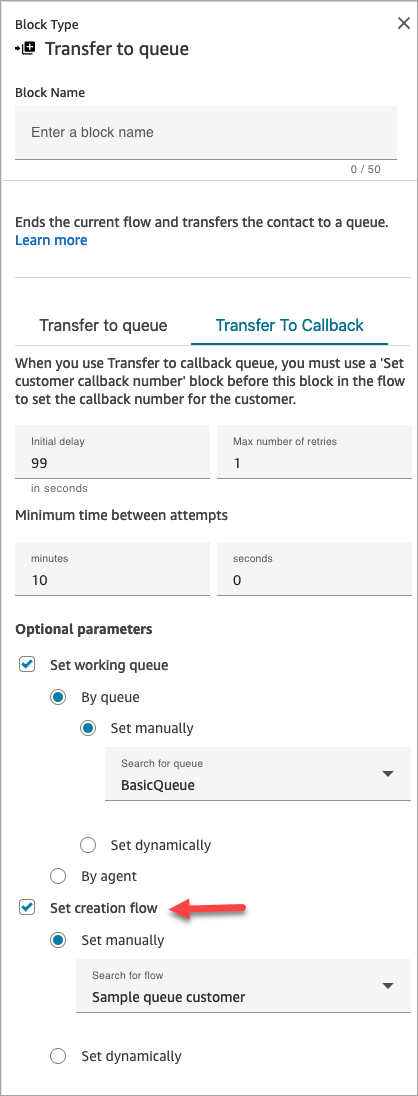This screenshot has width=418, height=1096.
Task: Click the minutes field showing 10
Action: (113, 569)
